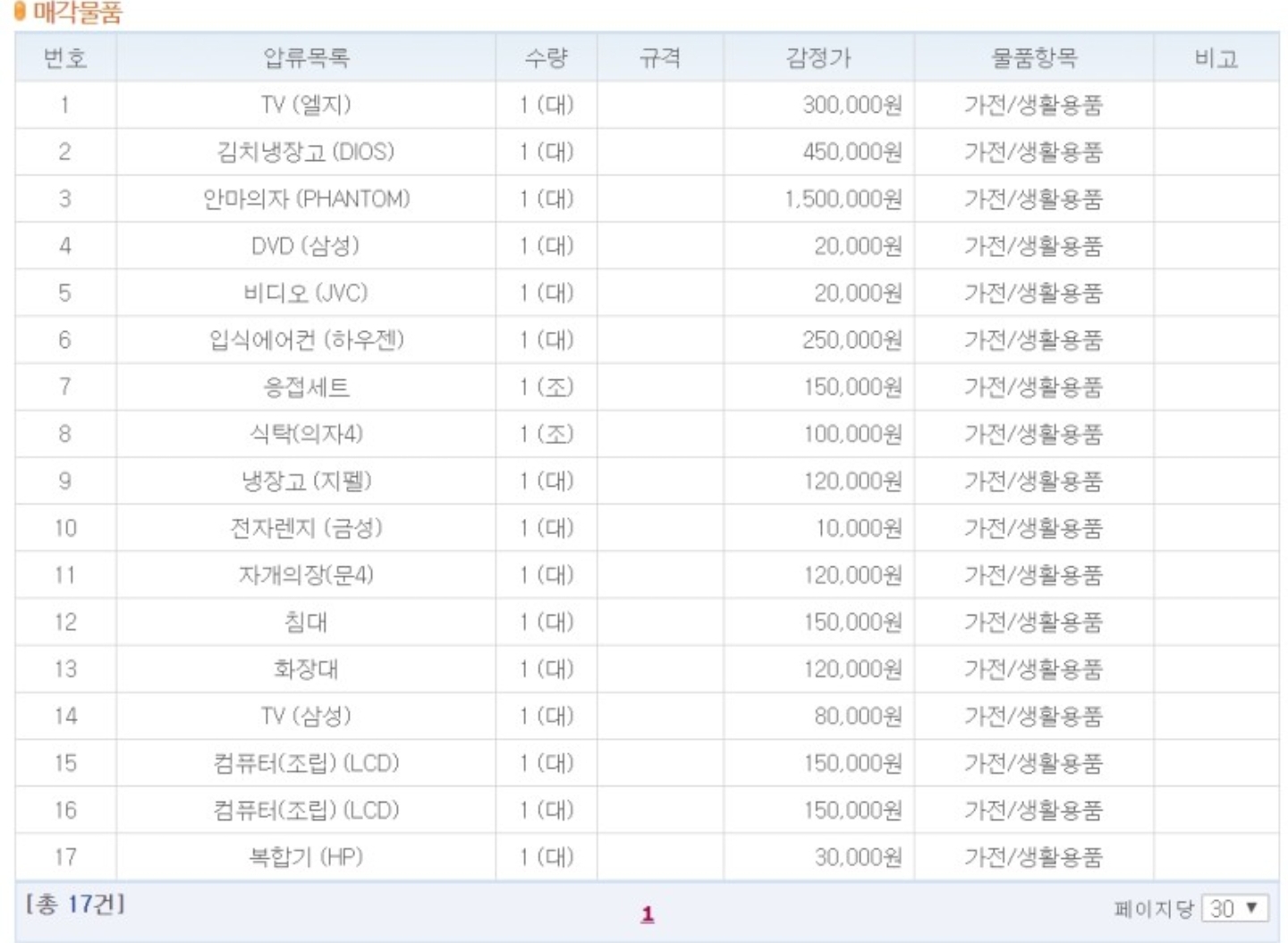The height and width of the screenshot is (943, 1288).
Task: Click the 1,500,000원 appraisal value
Action: 843,199
